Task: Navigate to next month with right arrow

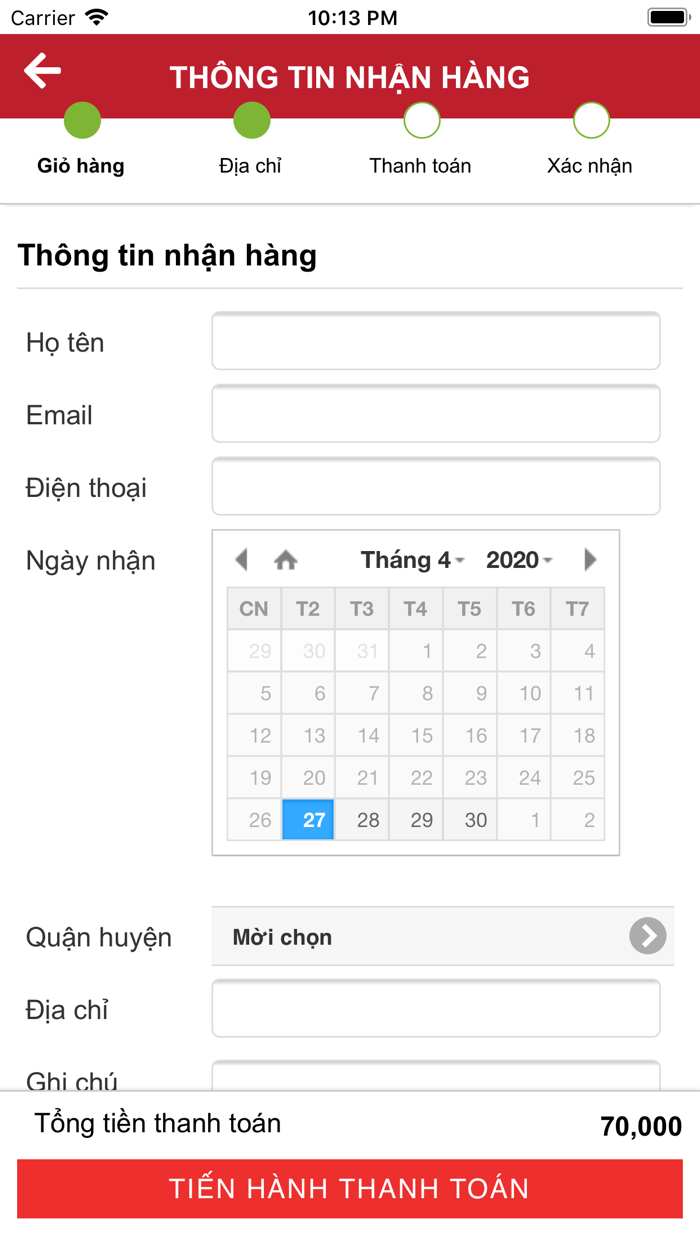Action: click(591, 560)
